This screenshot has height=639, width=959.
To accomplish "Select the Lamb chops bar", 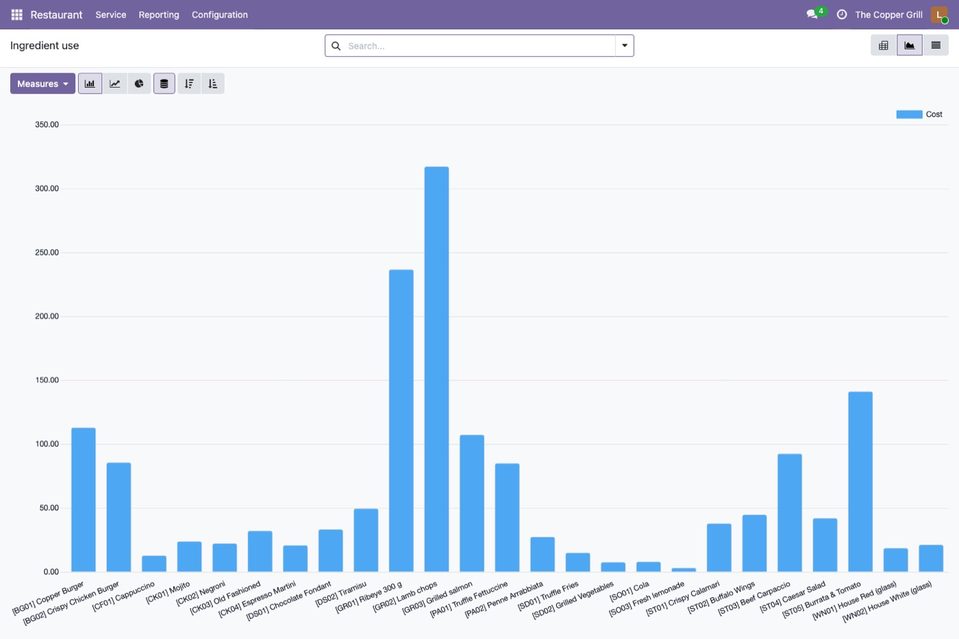I will click(437, 369).
